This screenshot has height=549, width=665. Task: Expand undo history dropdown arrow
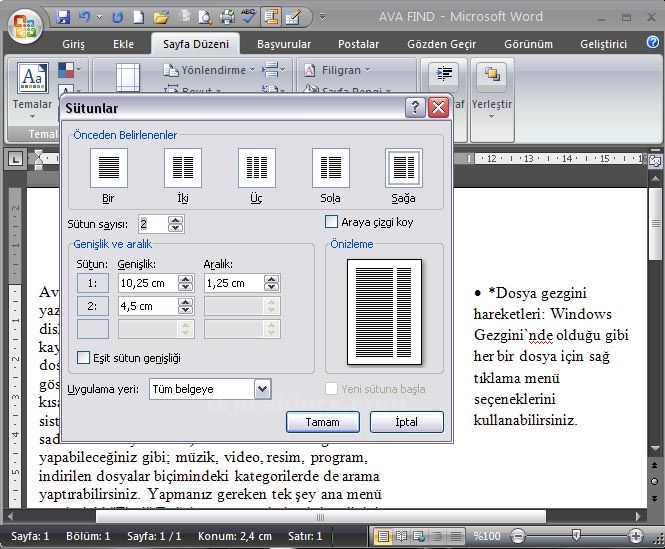(x=100, y=17)
